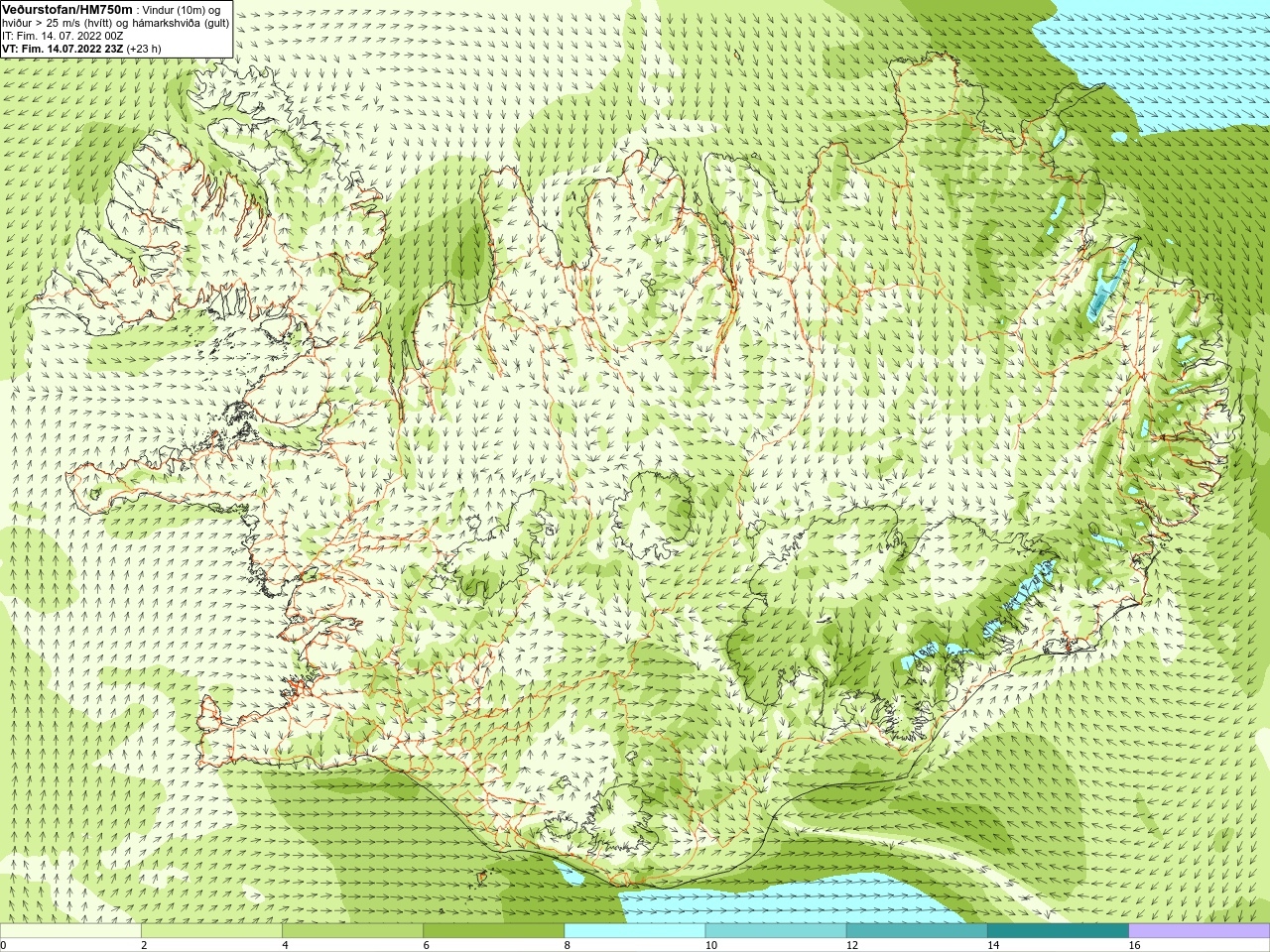Select the 12–14 m/s teal scale swatch

point(917,930)
